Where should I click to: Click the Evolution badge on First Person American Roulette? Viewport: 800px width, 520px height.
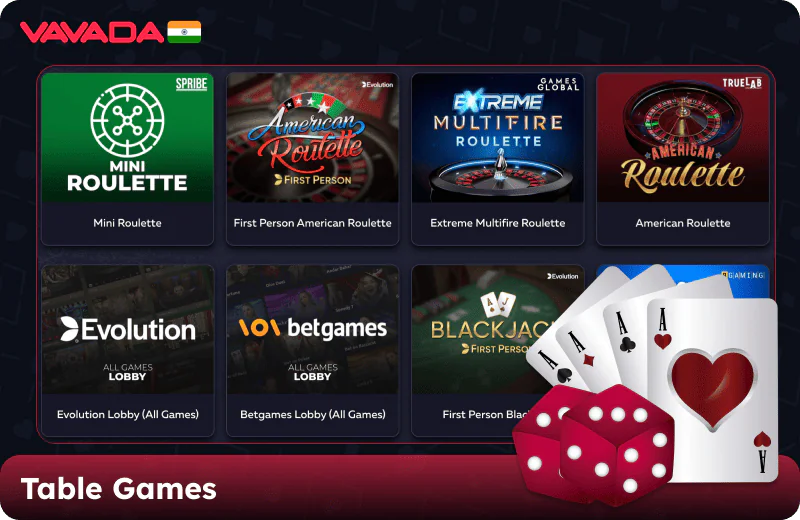coord(378,84)
